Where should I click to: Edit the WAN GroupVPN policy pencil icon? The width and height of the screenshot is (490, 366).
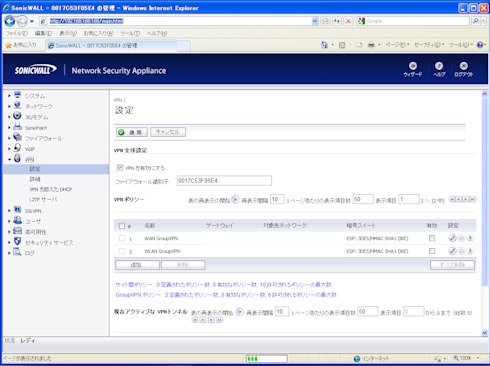point(452,238)
